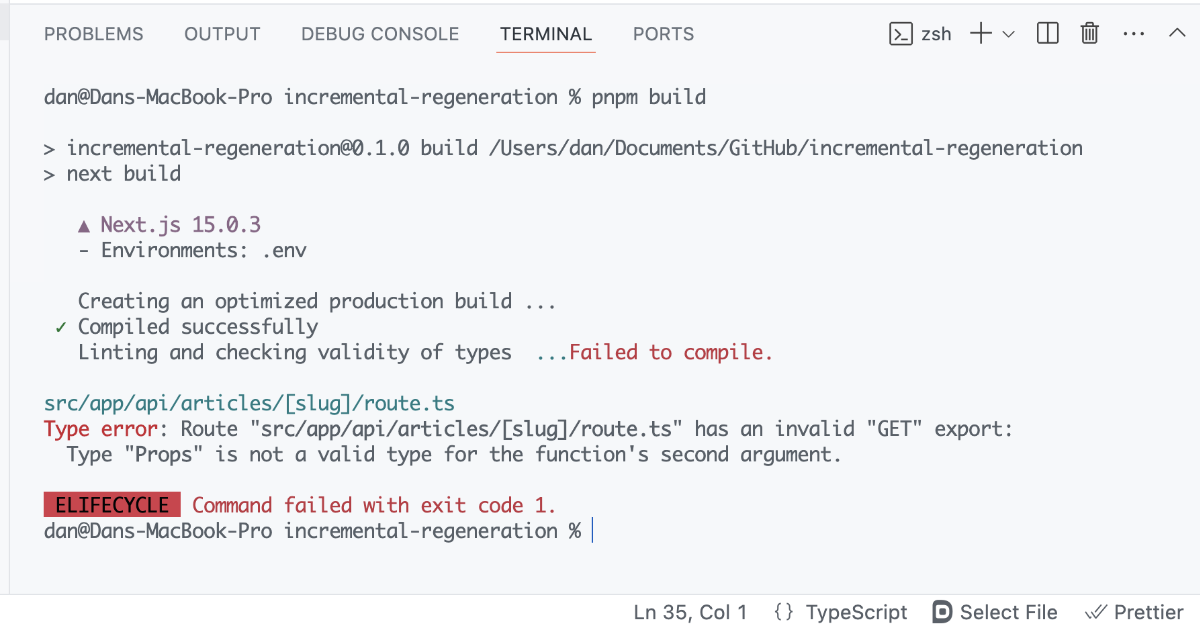Select the TERMINAL tab
This screenshot has height=630, width=1200.
[545, 33]
